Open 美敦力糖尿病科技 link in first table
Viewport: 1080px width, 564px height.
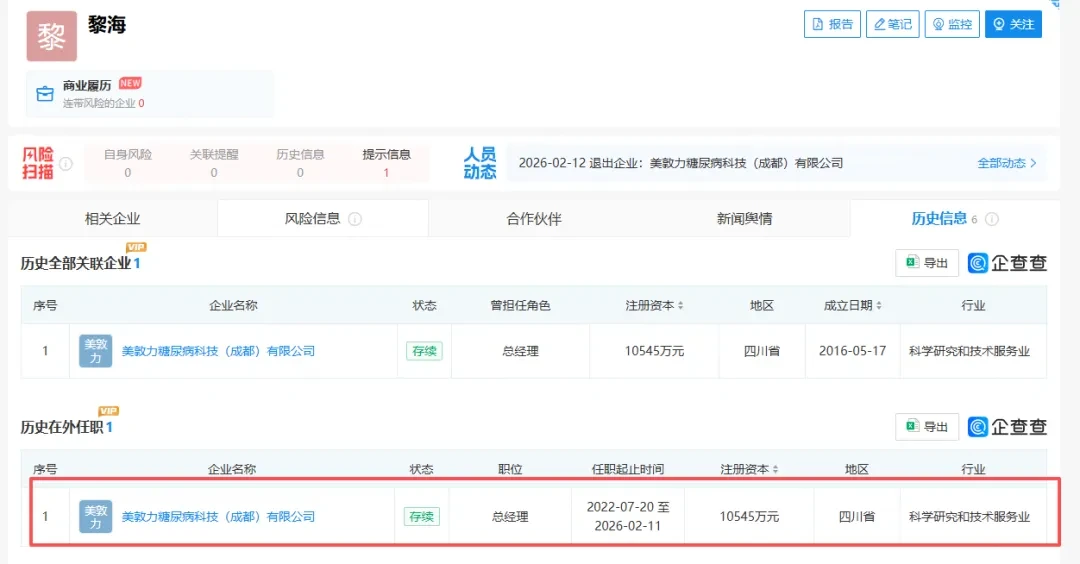[218, 351]
